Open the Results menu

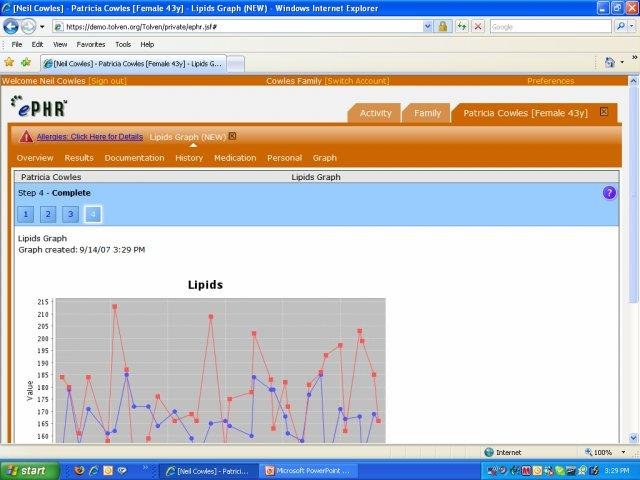tap(79, 158)
